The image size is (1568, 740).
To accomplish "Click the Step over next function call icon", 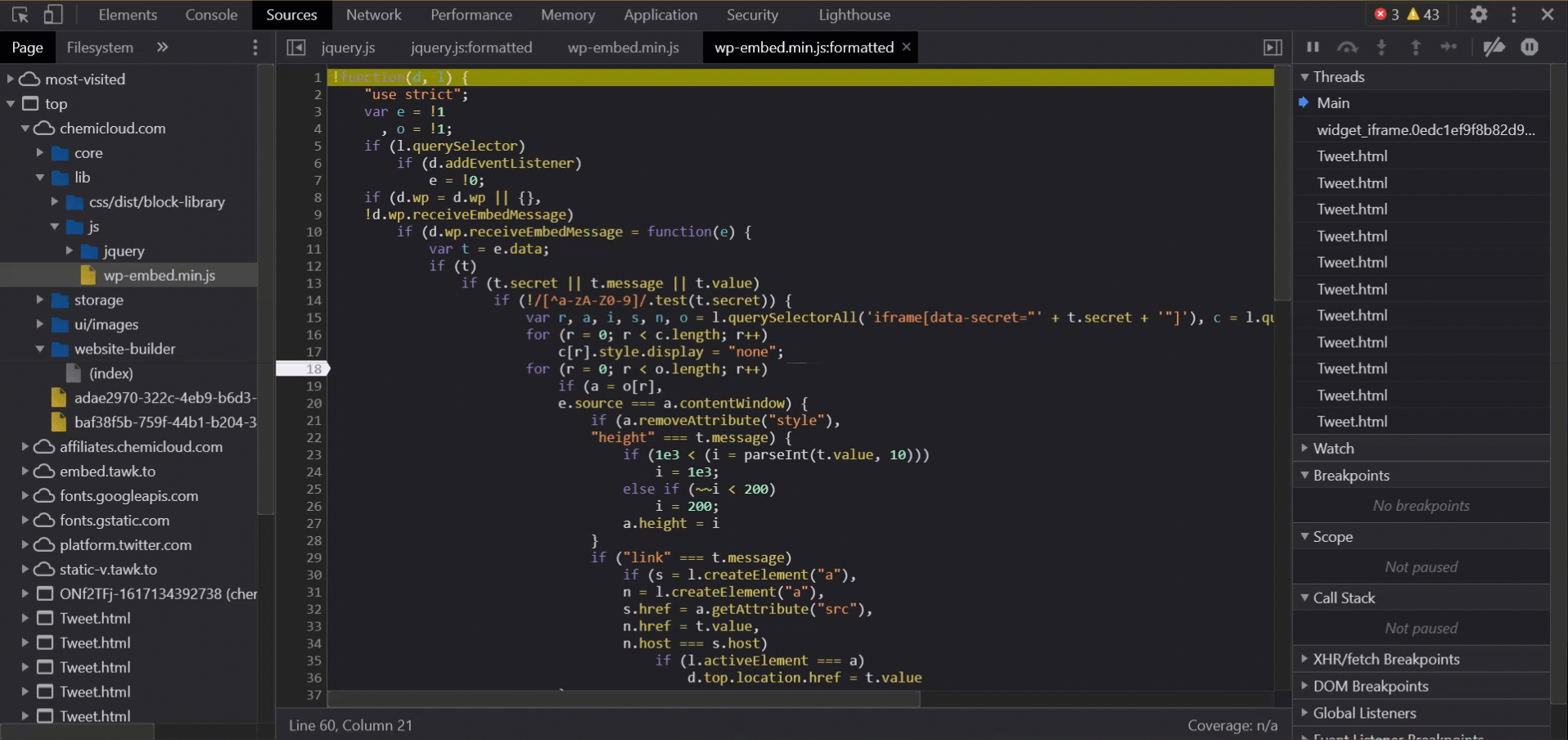I will pos(1346,47).
